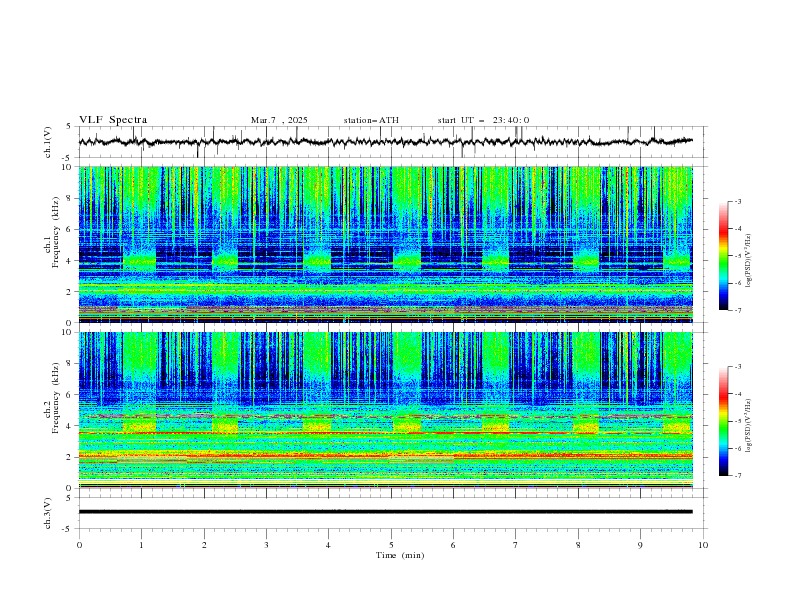
Task: Click the "VLF Spectra" plot title
Action: tap(113, 120)
